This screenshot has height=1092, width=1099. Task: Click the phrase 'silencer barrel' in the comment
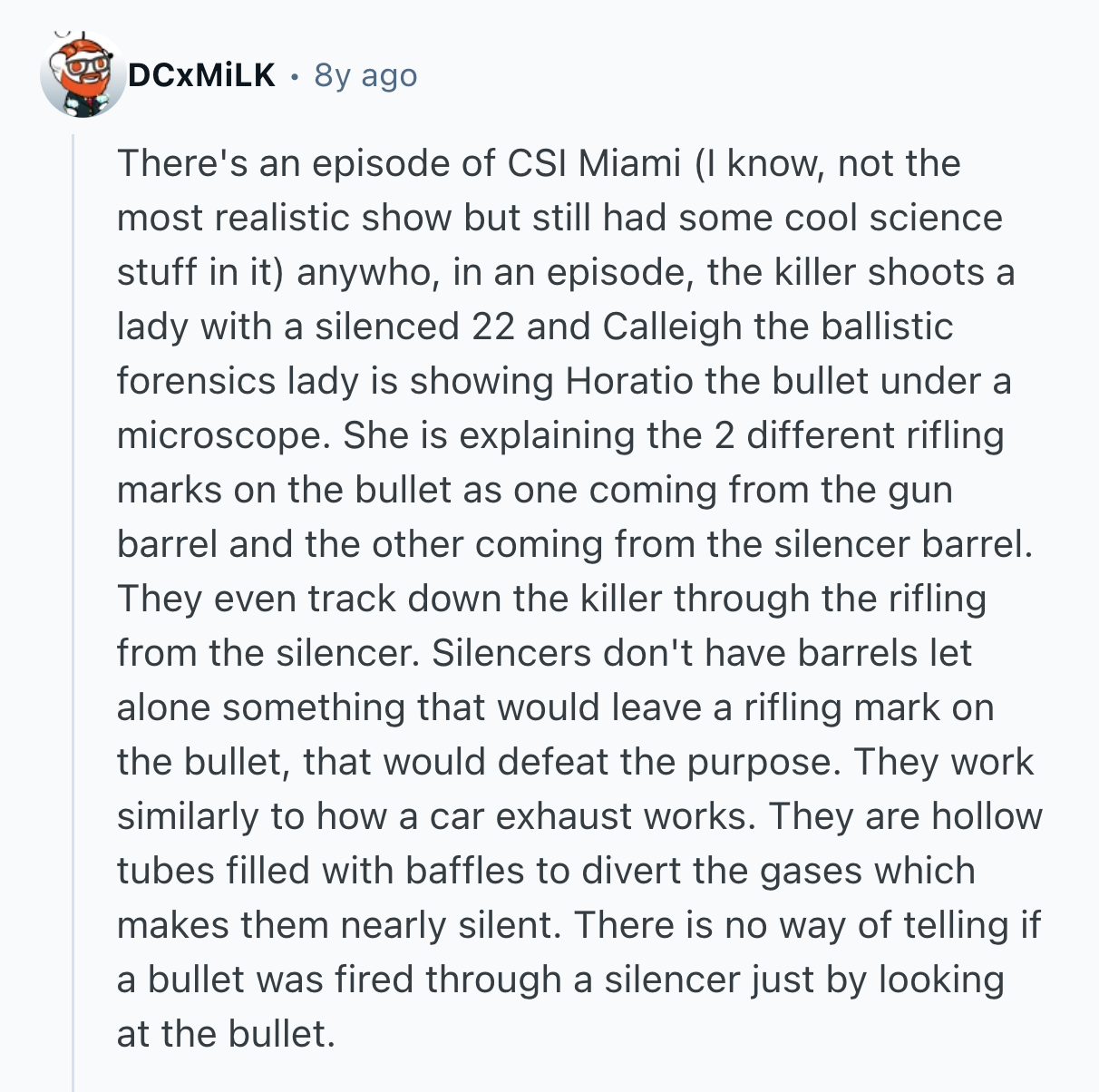(x=903, y=544)
